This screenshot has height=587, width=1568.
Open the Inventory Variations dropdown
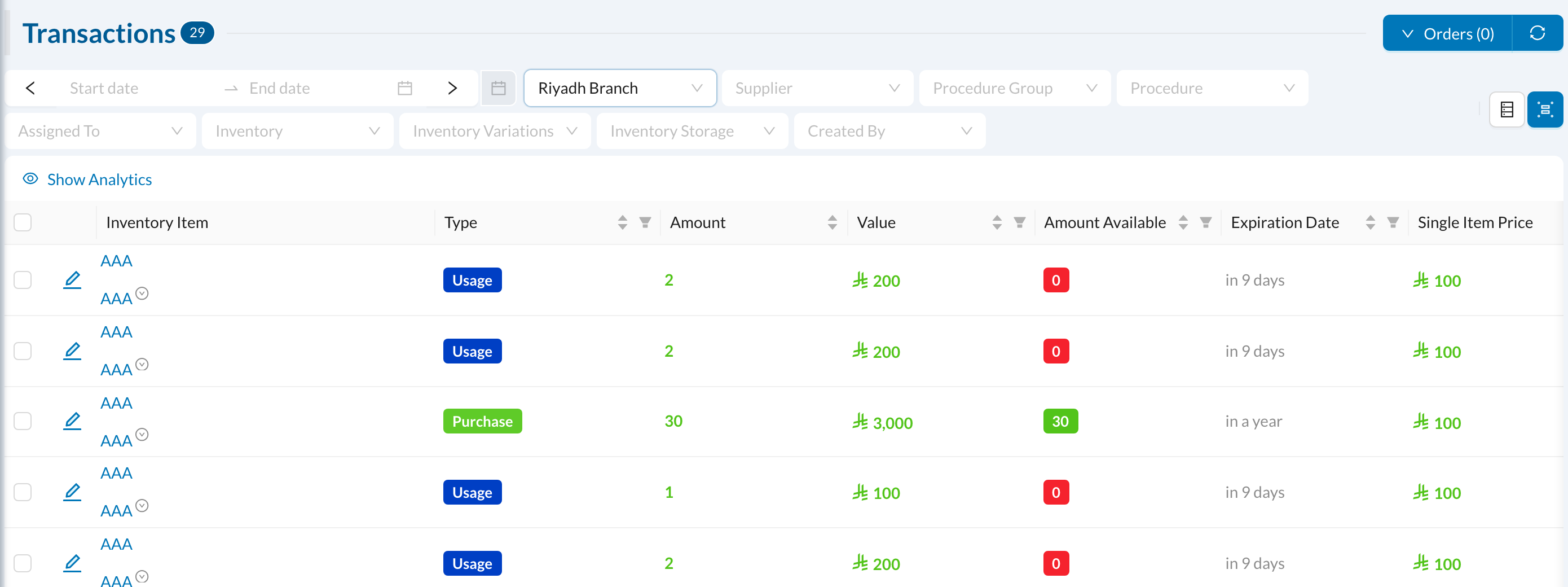click(495, 131)
